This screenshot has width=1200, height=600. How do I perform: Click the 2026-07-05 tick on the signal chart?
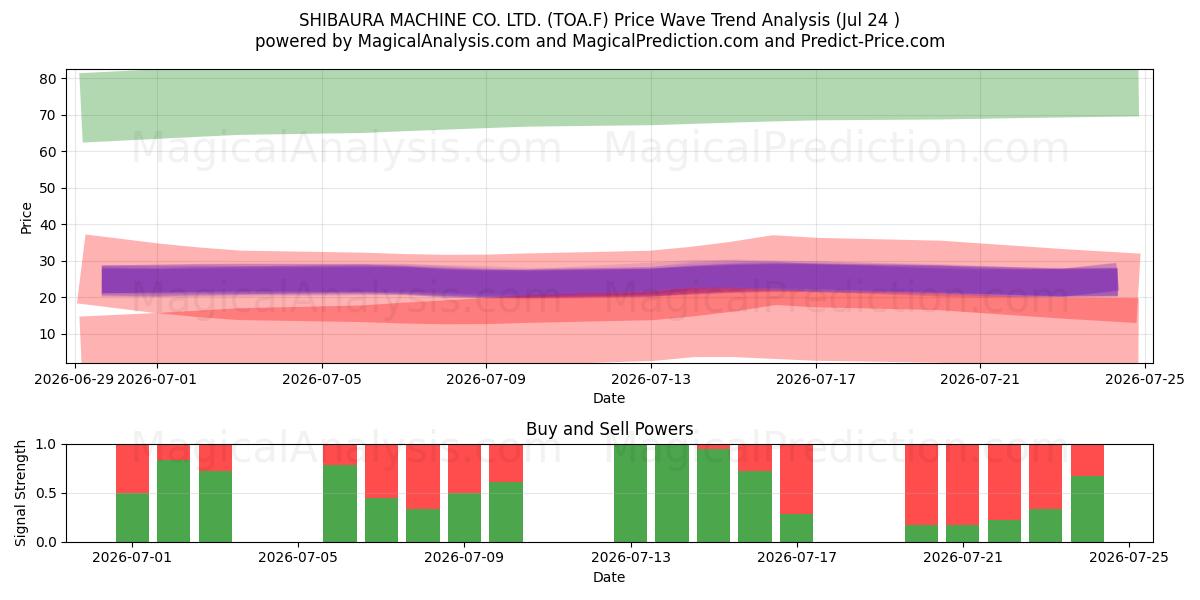(x=299, y=558)
